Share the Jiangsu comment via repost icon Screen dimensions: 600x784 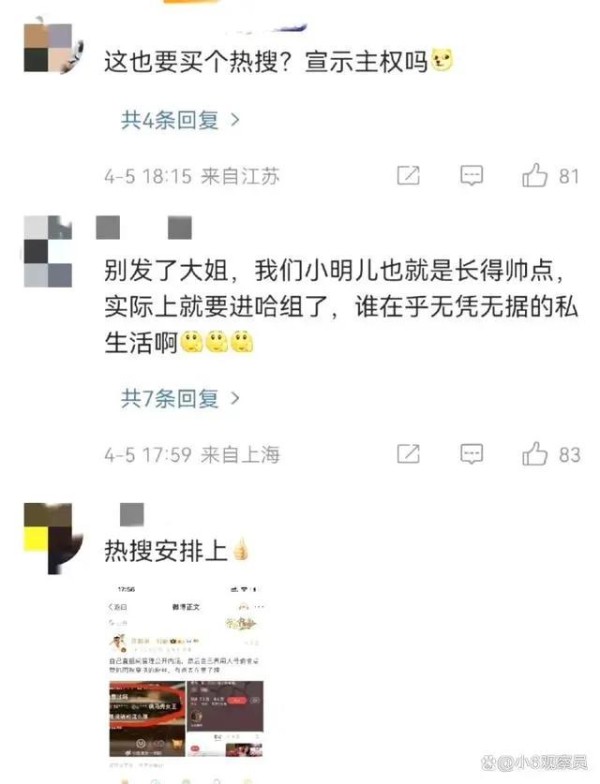pyautogui.click(x=408, y=176)
